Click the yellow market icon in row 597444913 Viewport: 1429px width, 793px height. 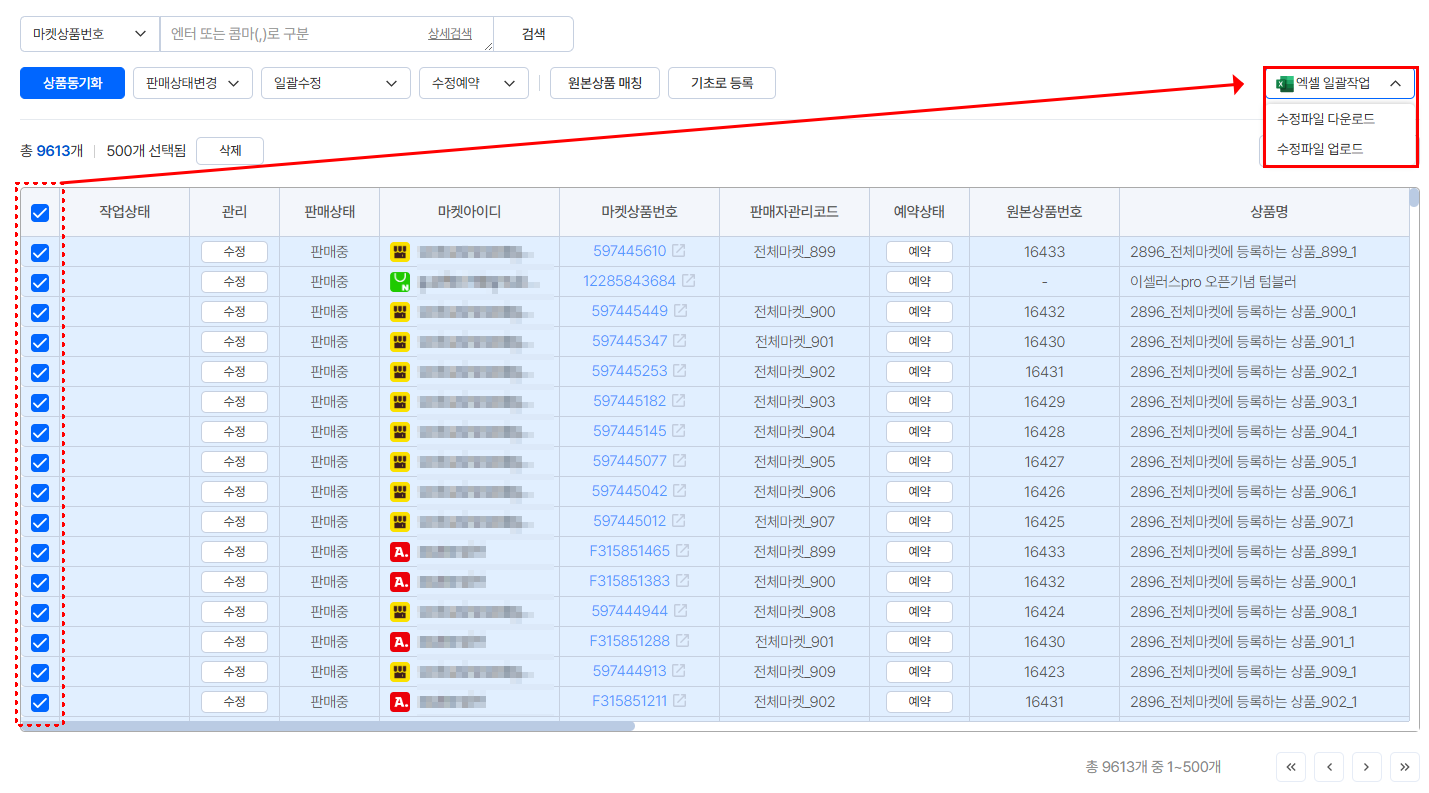(x=400, y=671)
